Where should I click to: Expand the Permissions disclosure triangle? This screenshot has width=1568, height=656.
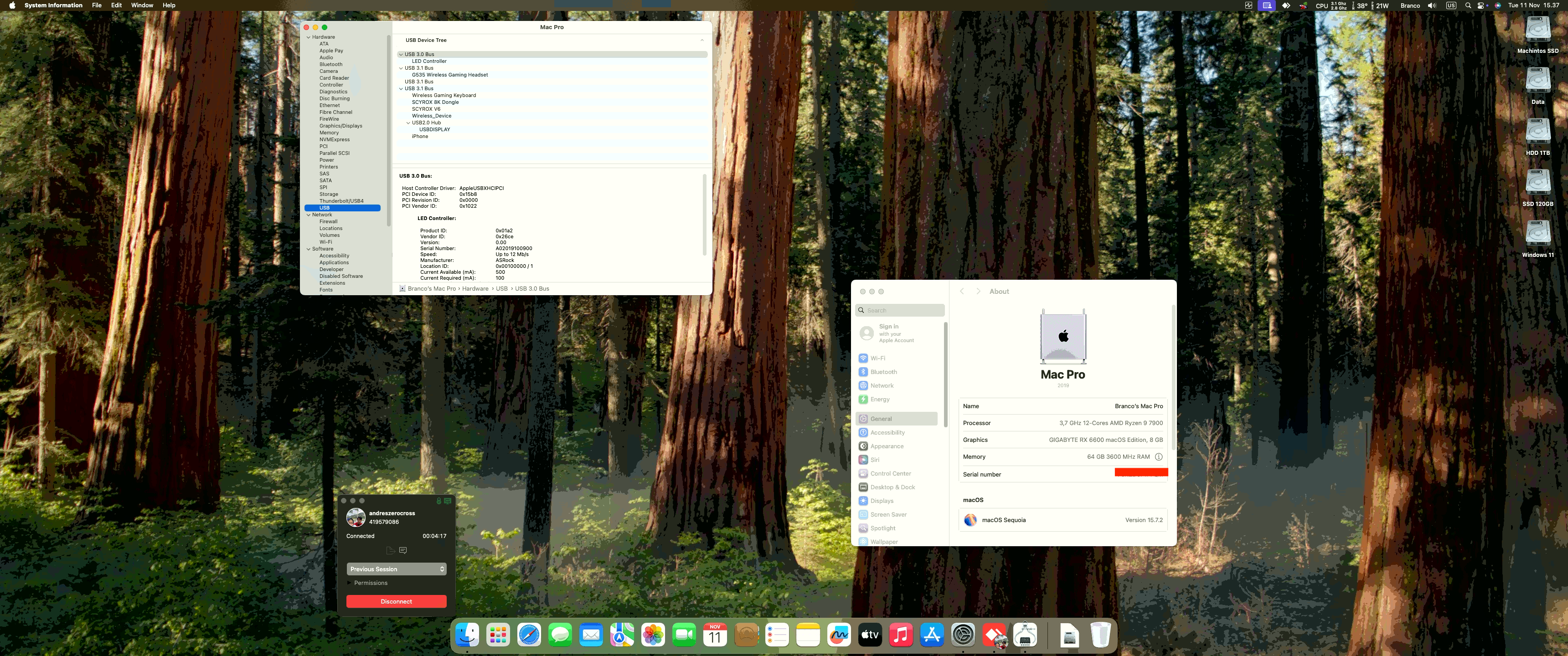coord(350,583)
